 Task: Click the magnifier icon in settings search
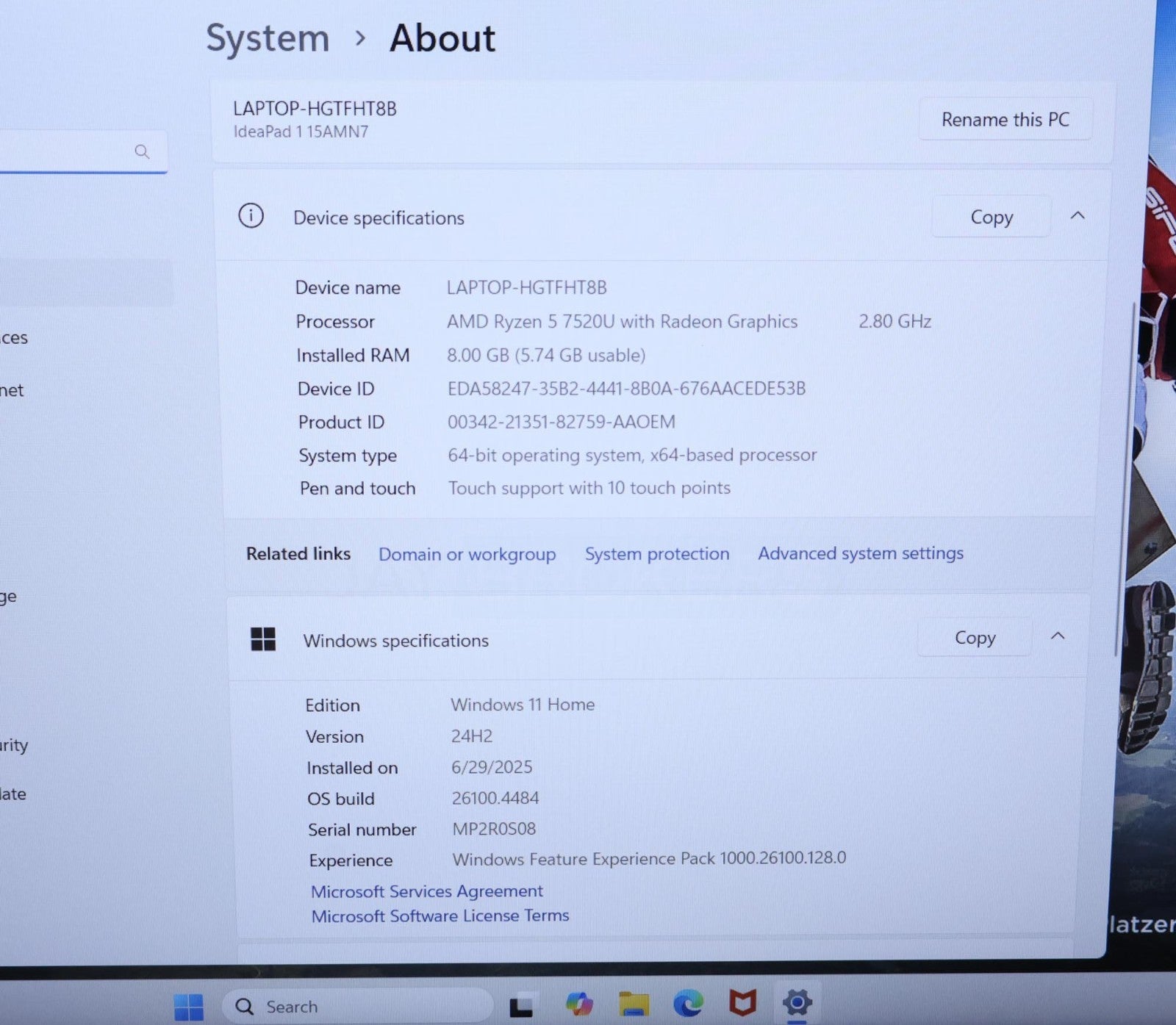[x=142, y=151]
